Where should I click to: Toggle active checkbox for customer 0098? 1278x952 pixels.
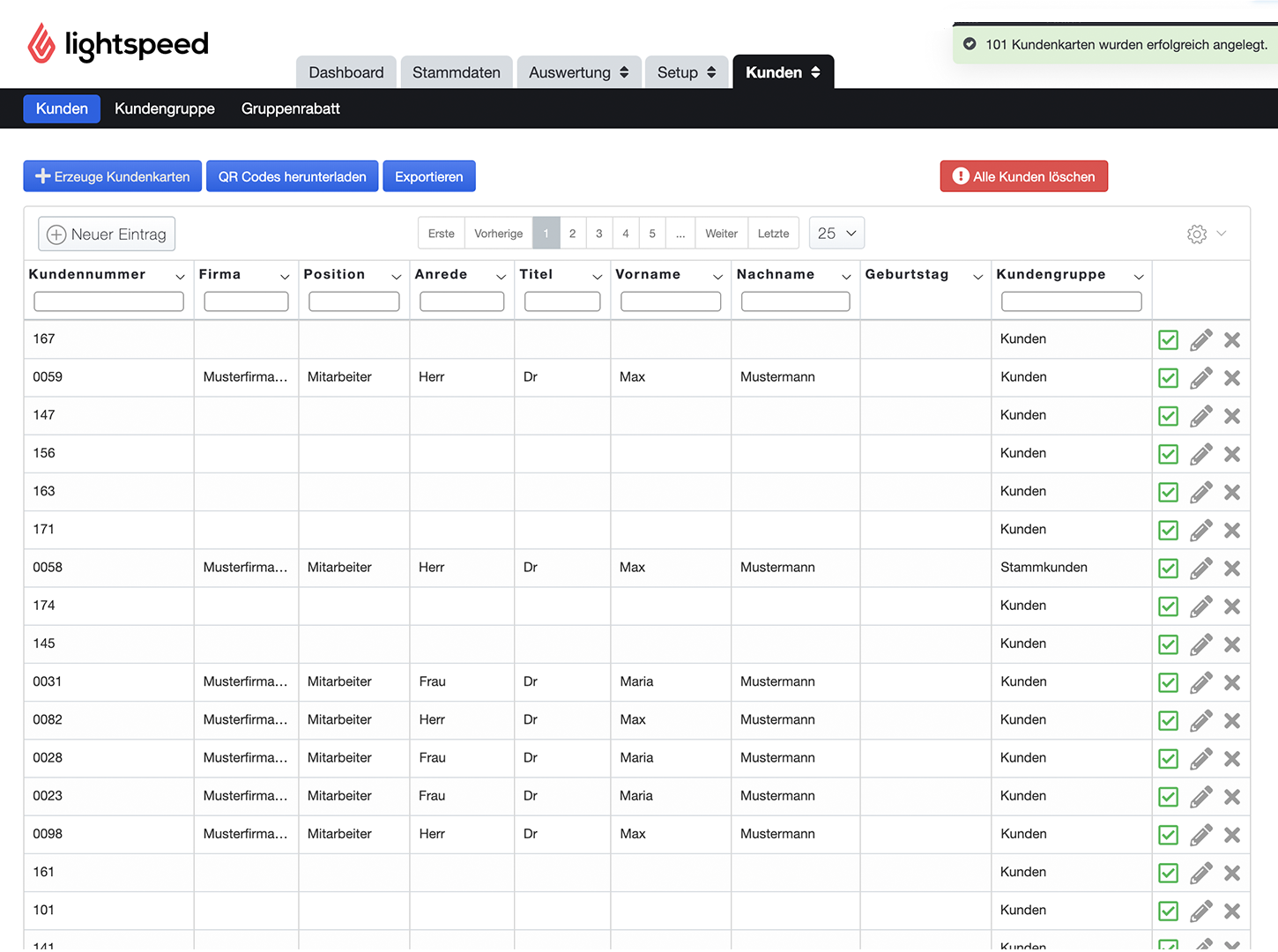[1168, 835]
